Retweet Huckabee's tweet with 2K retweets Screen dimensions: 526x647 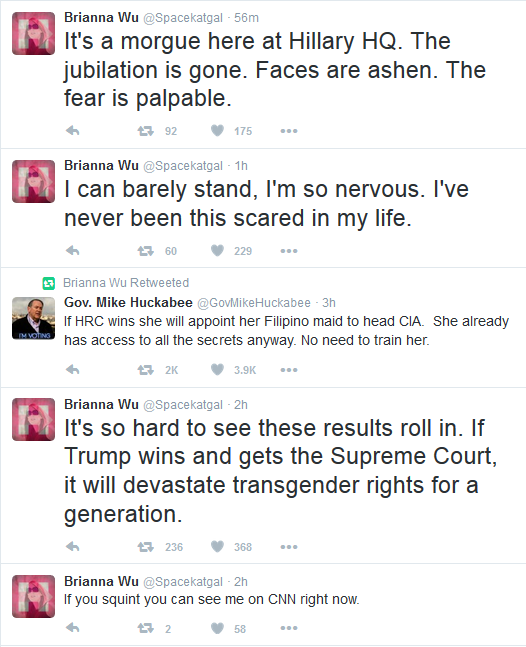point(145,370)
